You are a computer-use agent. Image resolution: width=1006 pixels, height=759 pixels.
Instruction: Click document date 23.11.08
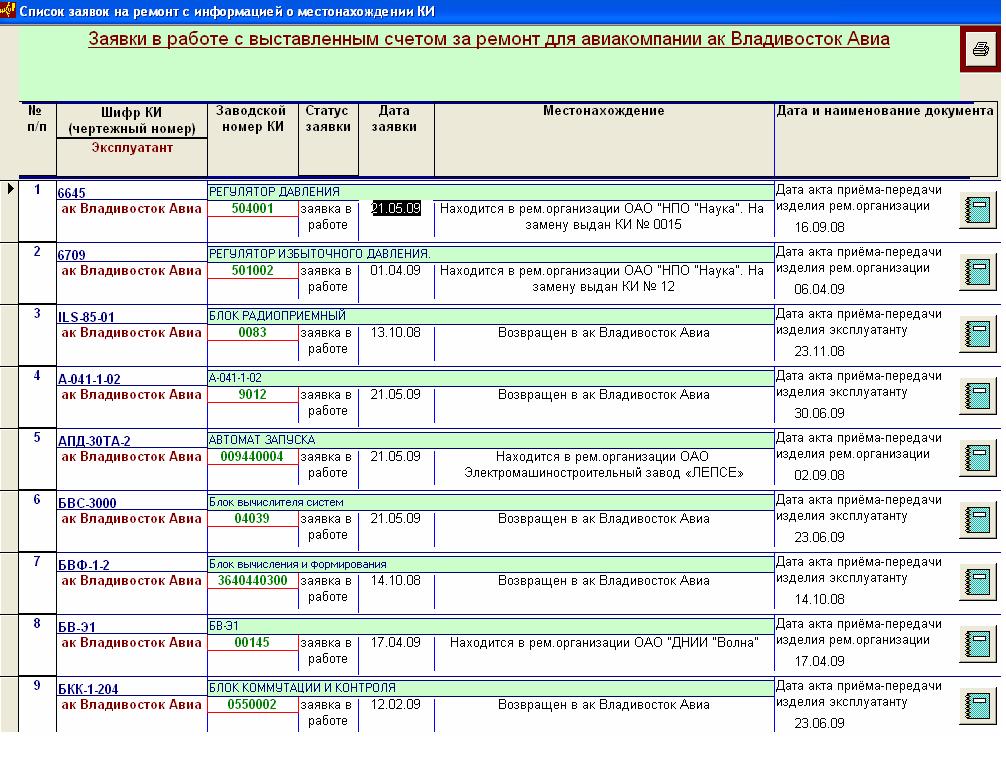[819, 352]
